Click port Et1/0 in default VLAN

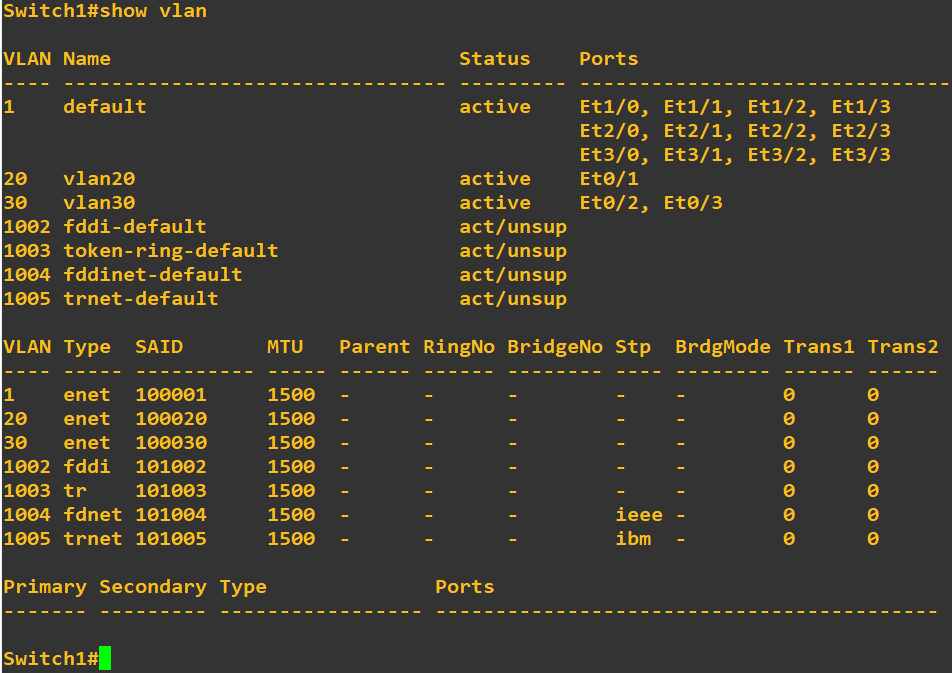click(x=609, y=107)
